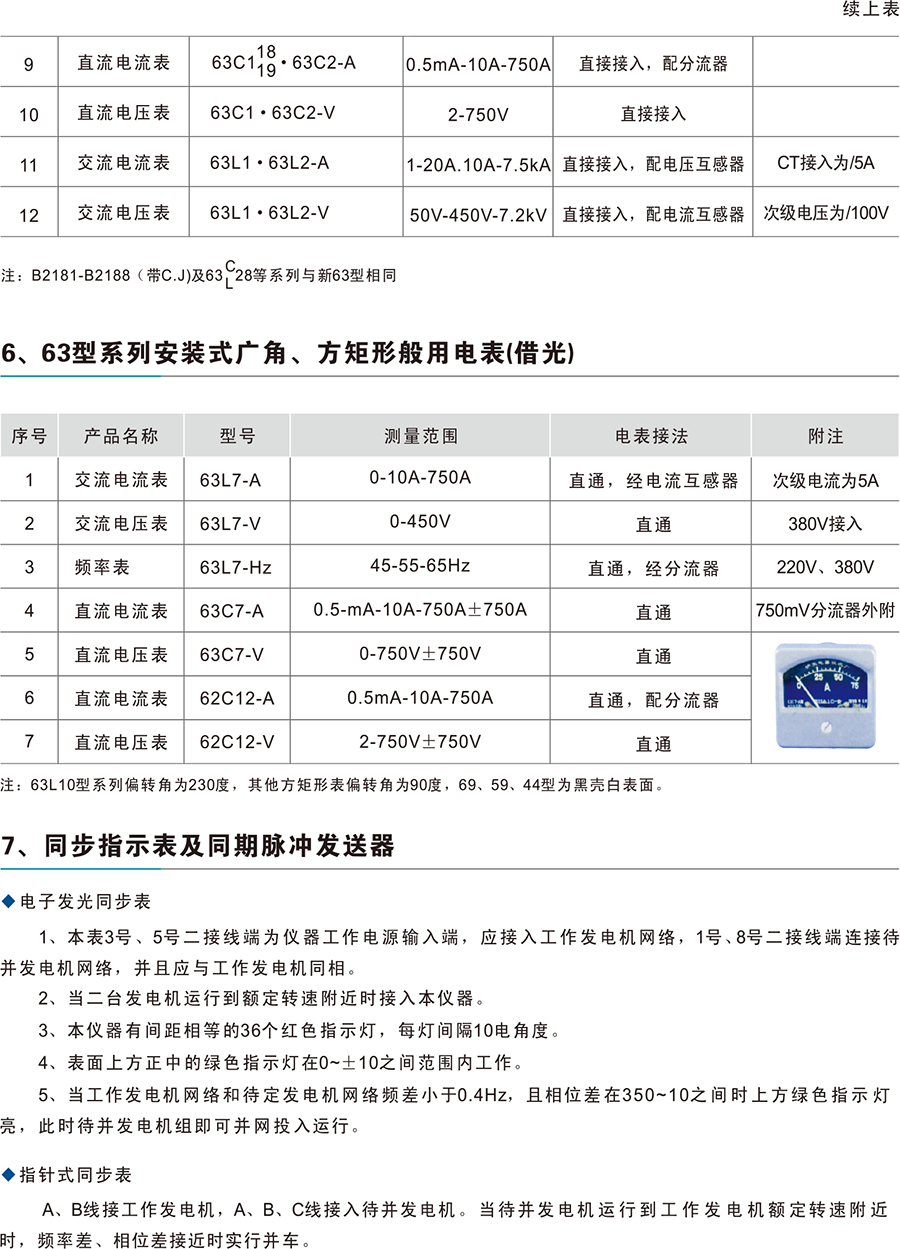Select the 电表接法 column header

coord(651,436)
